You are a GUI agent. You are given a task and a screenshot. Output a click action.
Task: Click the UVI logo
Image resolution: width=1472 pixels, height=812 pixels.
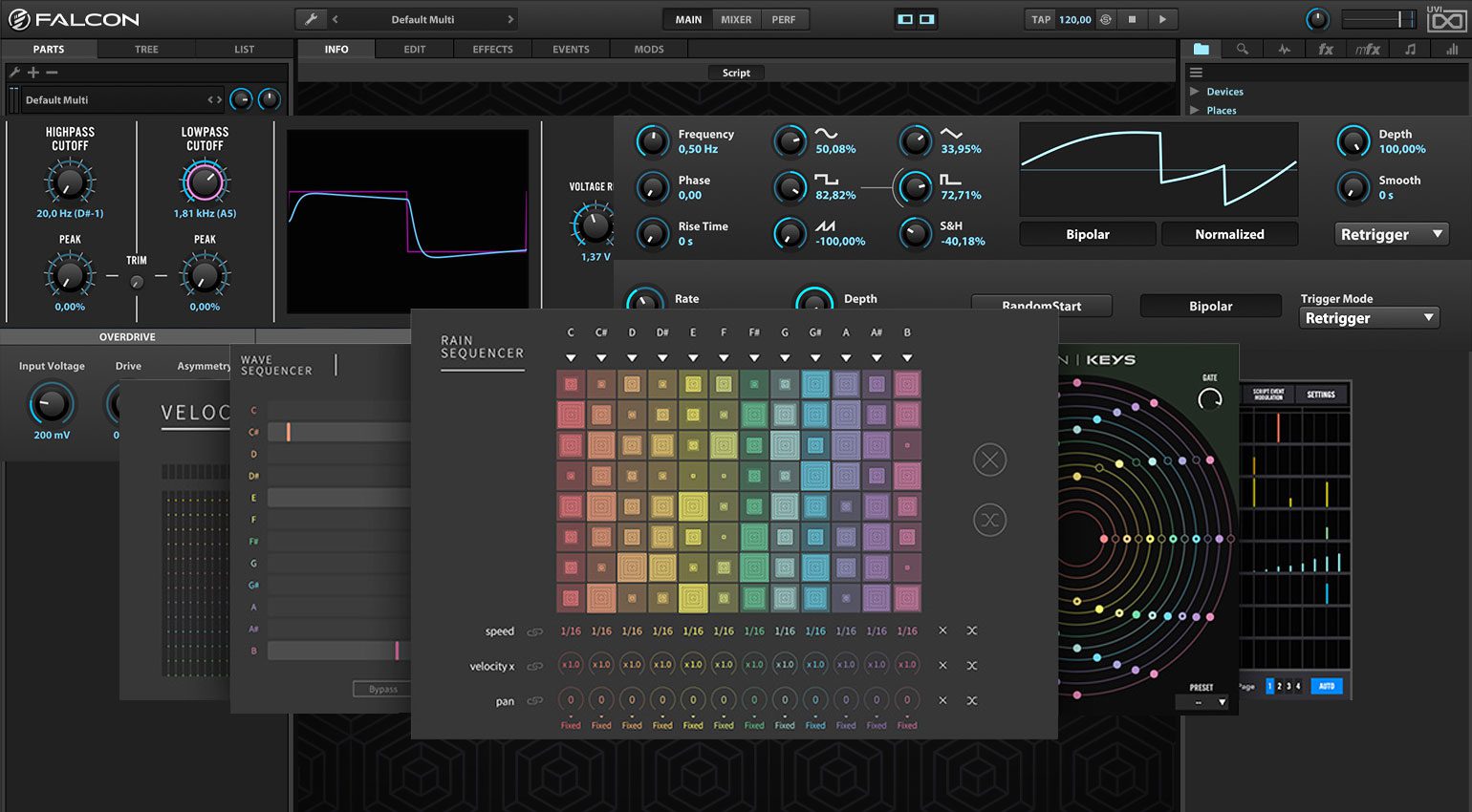tap(1446, 18)
